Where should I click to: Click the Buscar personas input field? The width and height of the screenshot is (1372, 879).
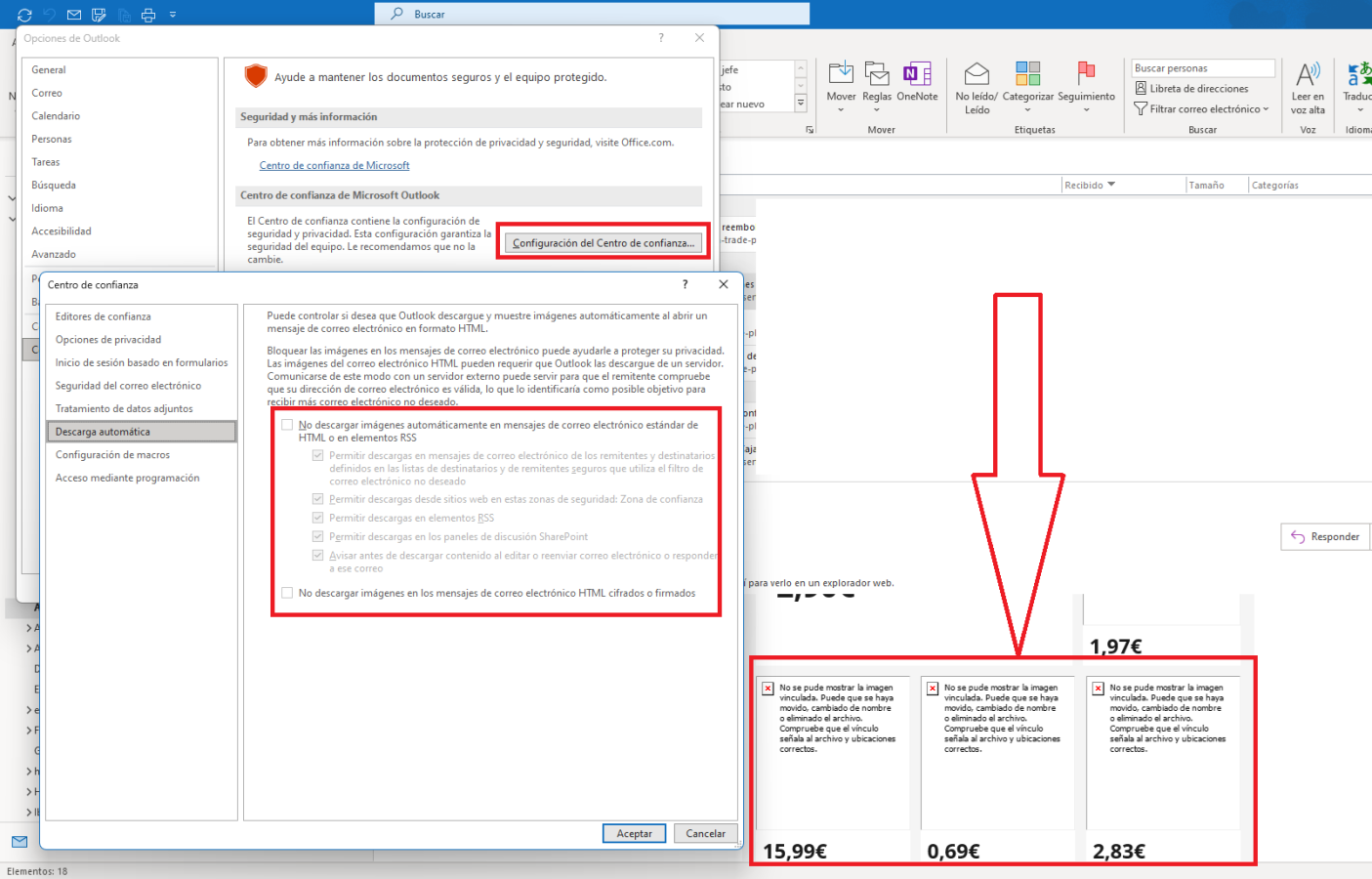(1202, 68)
